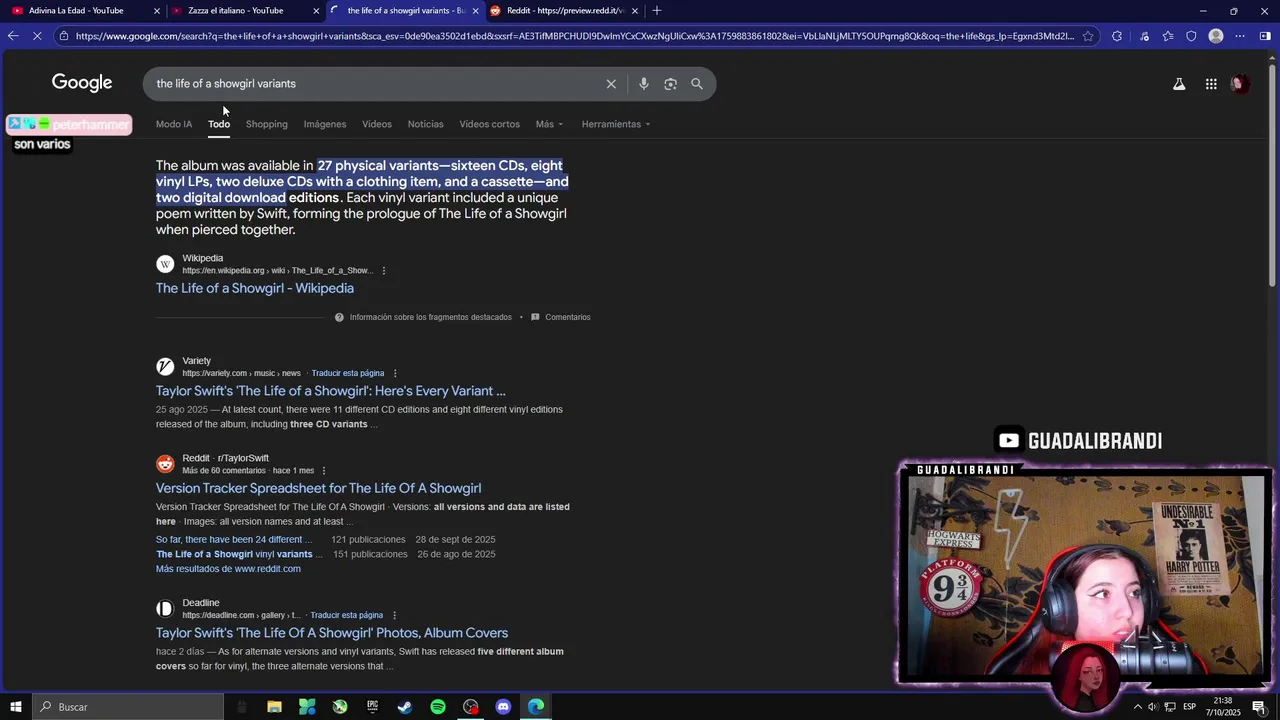Select the Todo results tab

point(219,124)
